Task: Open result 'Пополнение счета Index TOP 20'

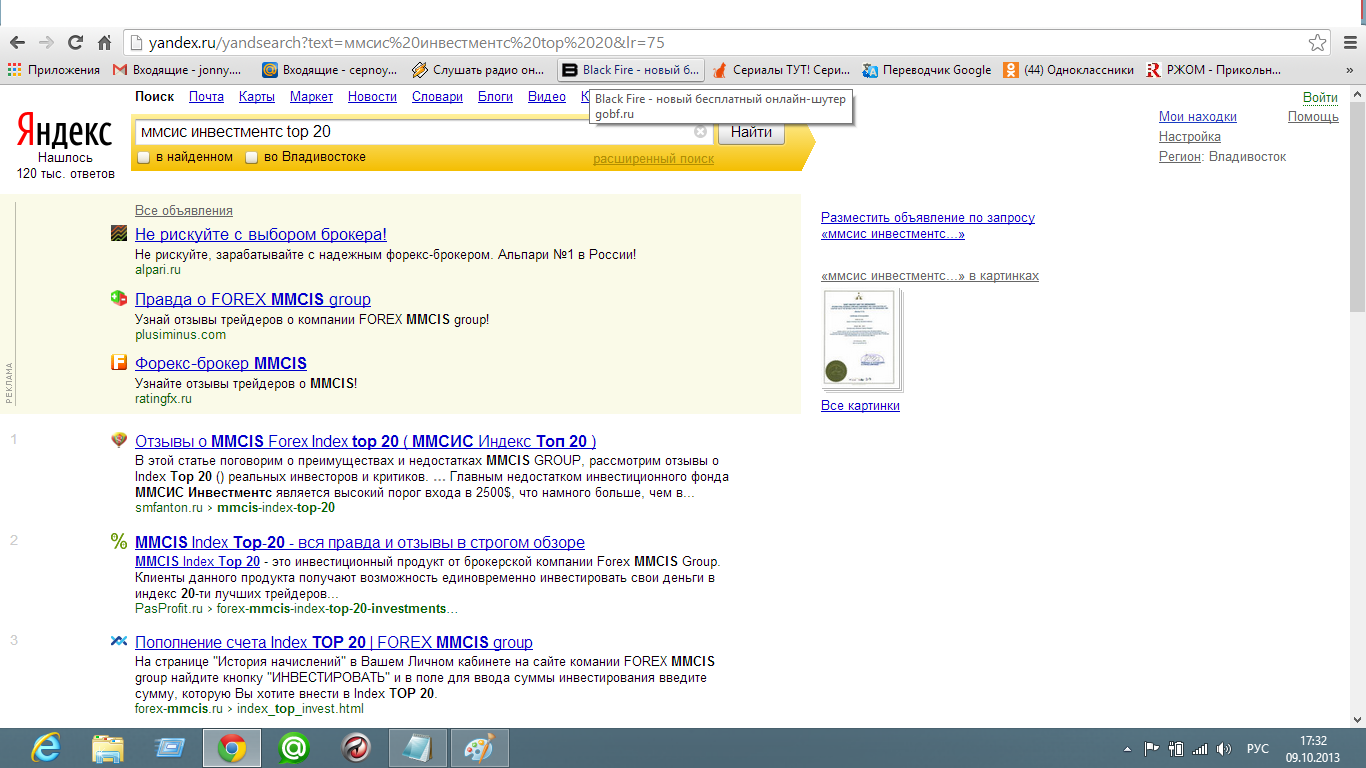Action: point(334,642)
